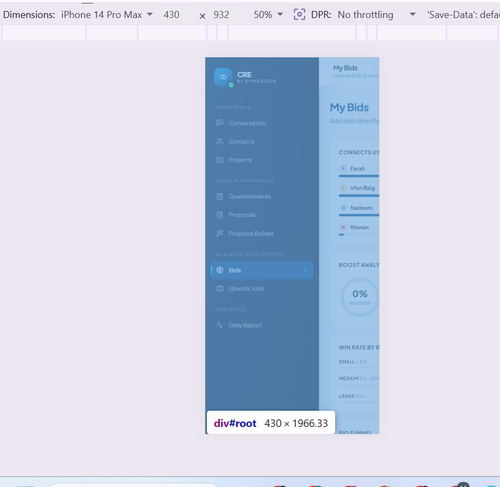Open the No throttling dropdown
500x487 pixels.
(377, 15)
